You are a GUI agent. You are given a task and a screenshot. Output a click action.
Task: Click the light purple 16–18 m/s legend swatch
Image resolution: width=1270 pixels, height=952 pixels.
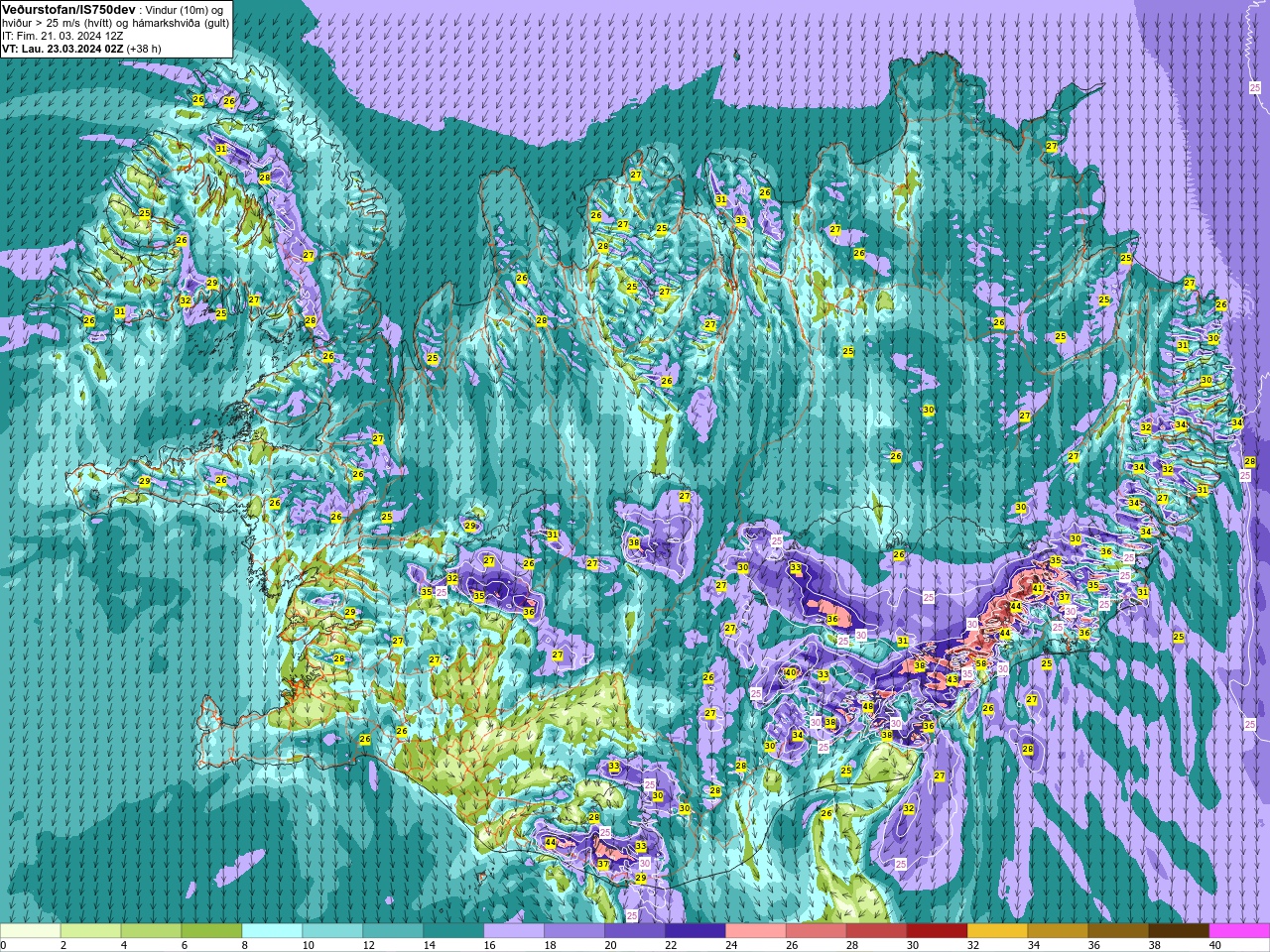tap(514, 931)
